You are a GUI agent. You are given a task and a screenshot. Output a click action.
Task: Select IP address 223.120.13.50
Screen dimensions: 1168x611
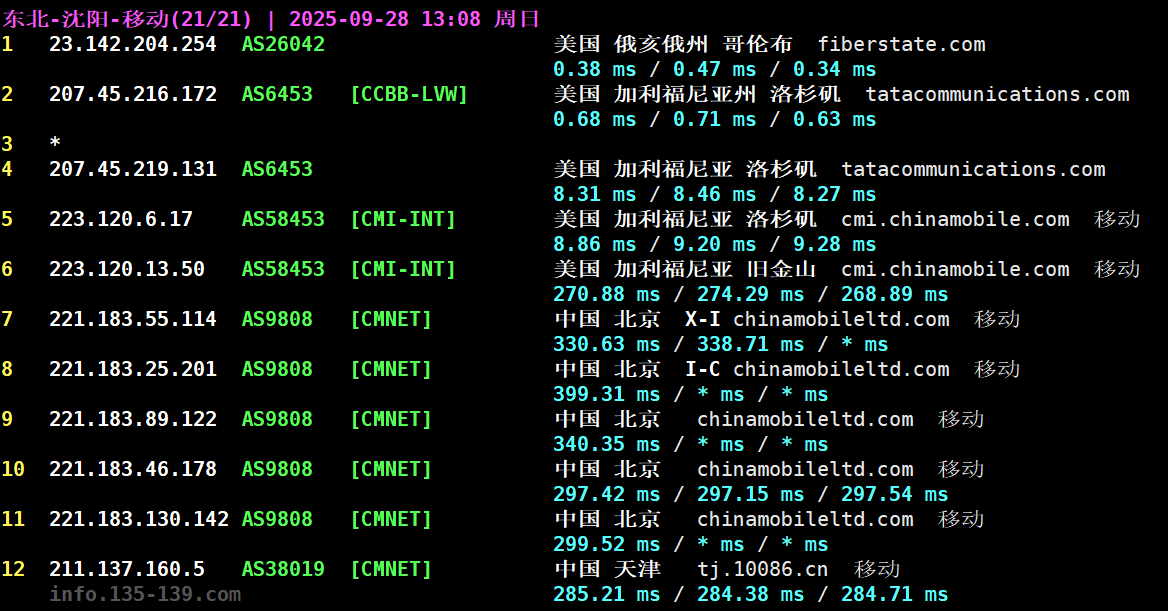pyautogui.click(x=126, y=270)
